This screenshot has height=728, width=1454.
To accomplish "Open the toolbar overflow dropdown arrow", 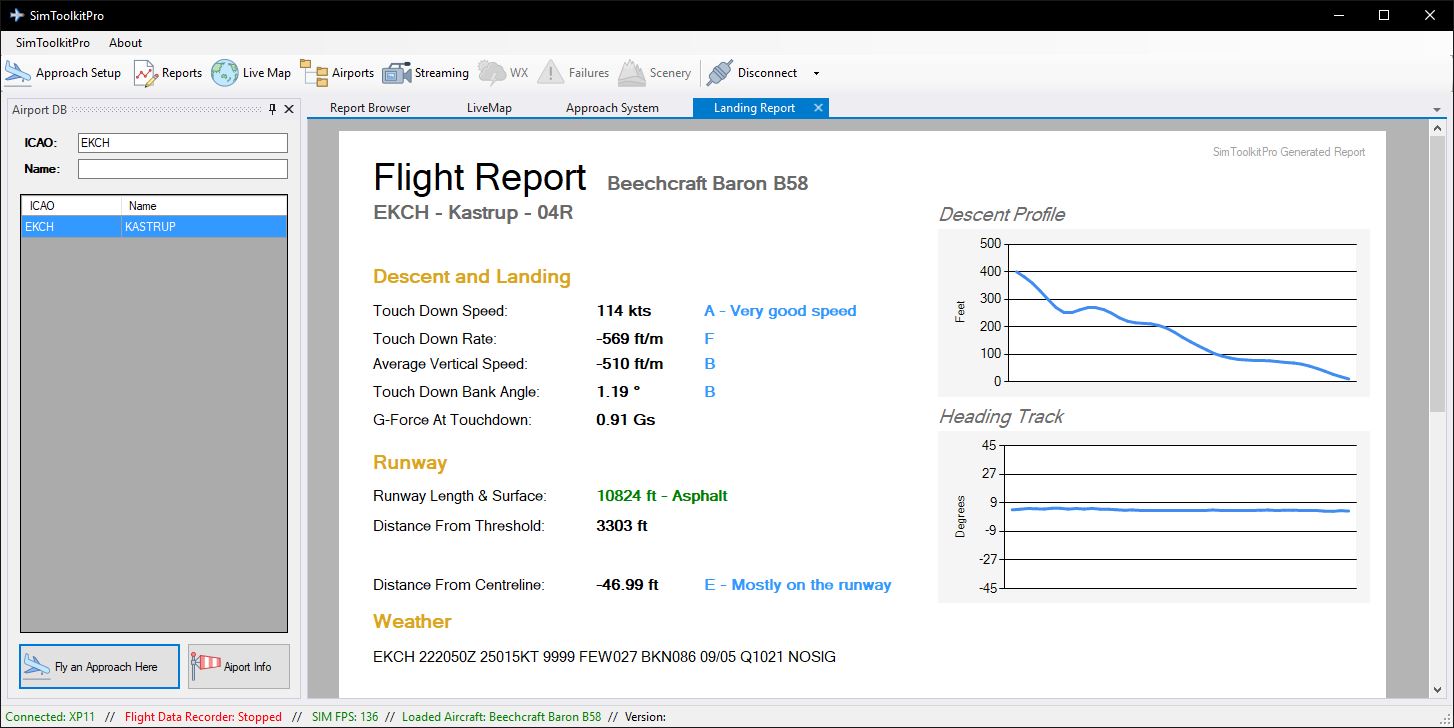I will [816, 73].
